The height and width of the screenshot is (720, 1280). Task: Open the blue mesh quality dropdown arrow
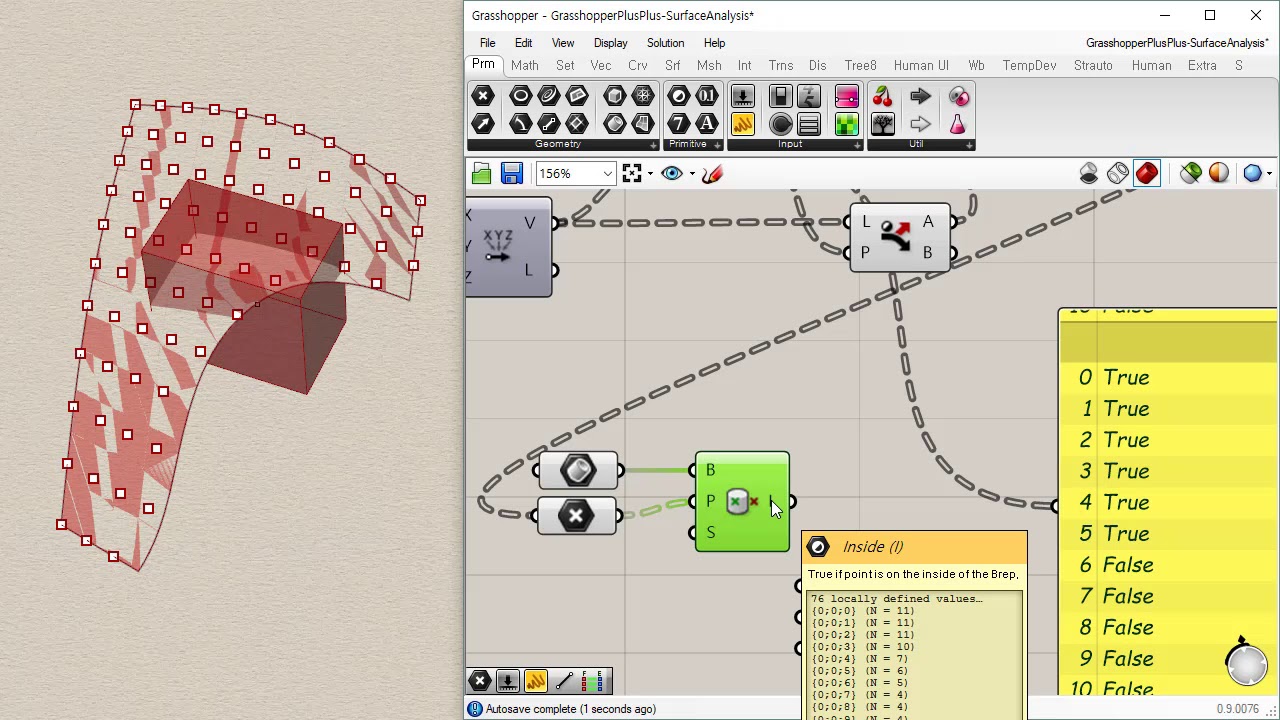(x=1269, y=174)
